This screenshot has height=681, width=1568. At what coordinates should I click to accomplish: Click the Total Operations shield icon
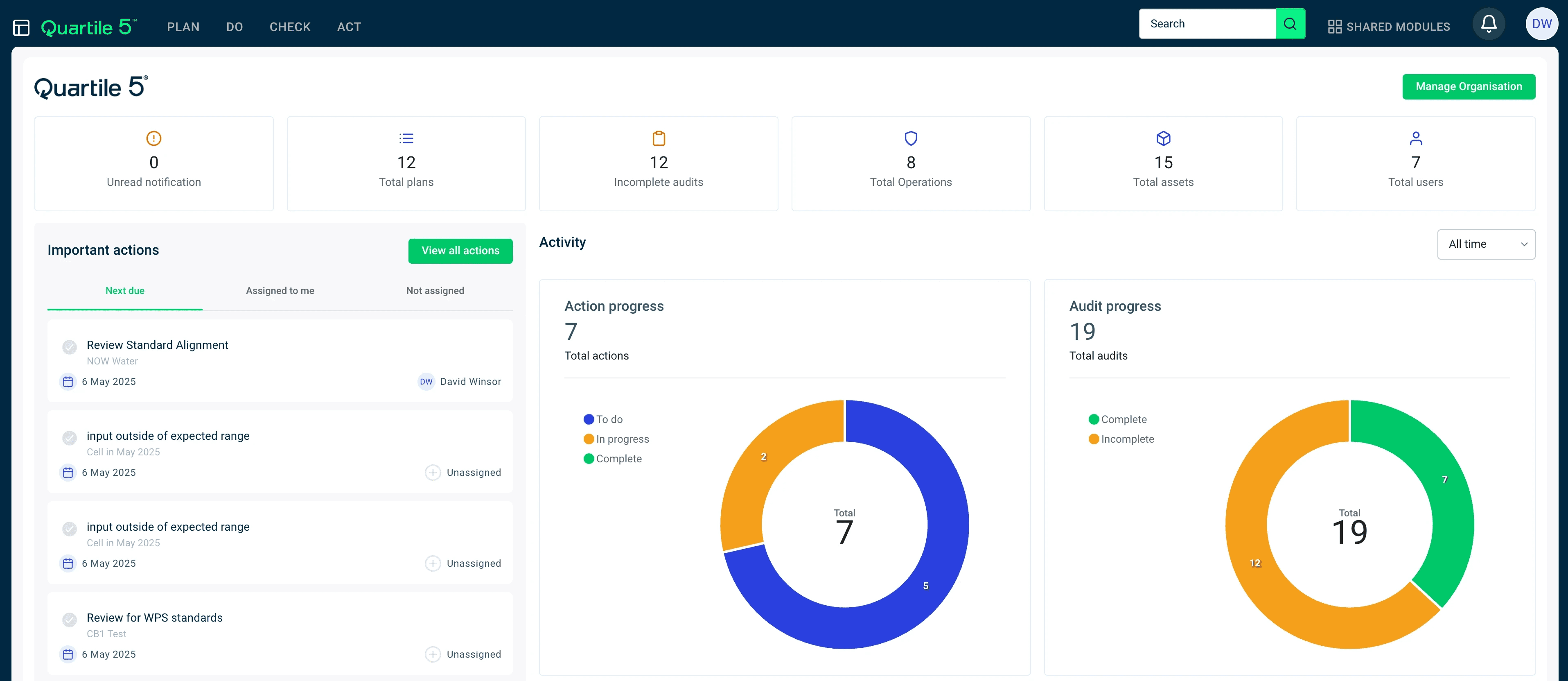point(911,138)
